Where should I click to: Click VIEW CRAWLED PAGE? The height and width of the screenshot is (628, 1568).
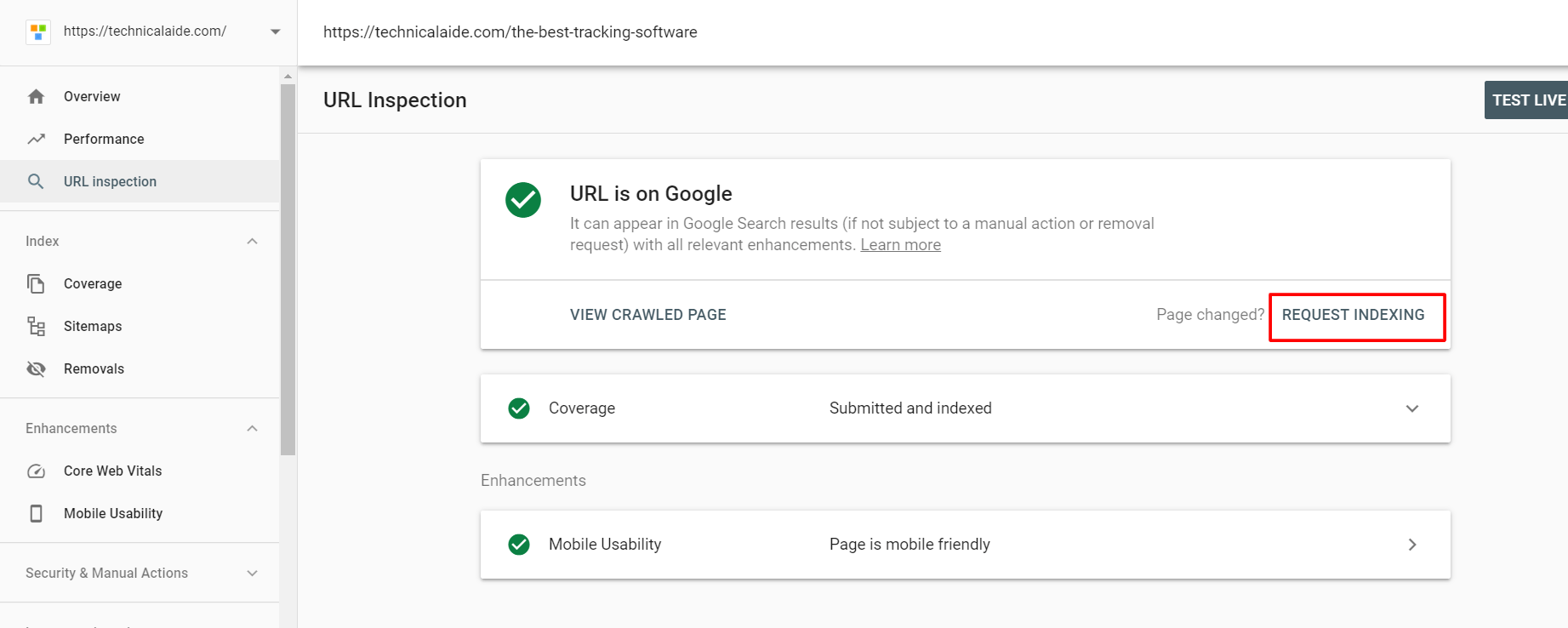(648, 315)
